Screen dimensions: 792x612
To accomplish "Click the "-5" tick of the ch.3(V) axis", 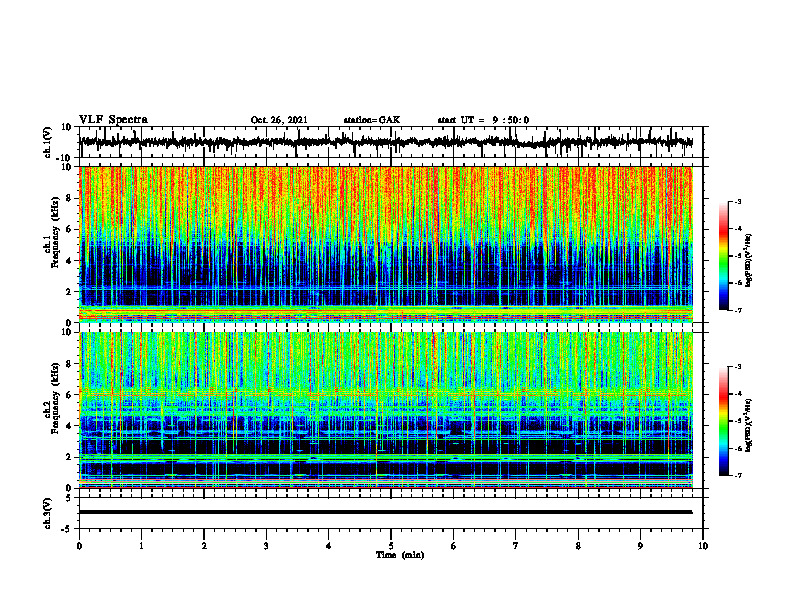I will click(67, 529).
